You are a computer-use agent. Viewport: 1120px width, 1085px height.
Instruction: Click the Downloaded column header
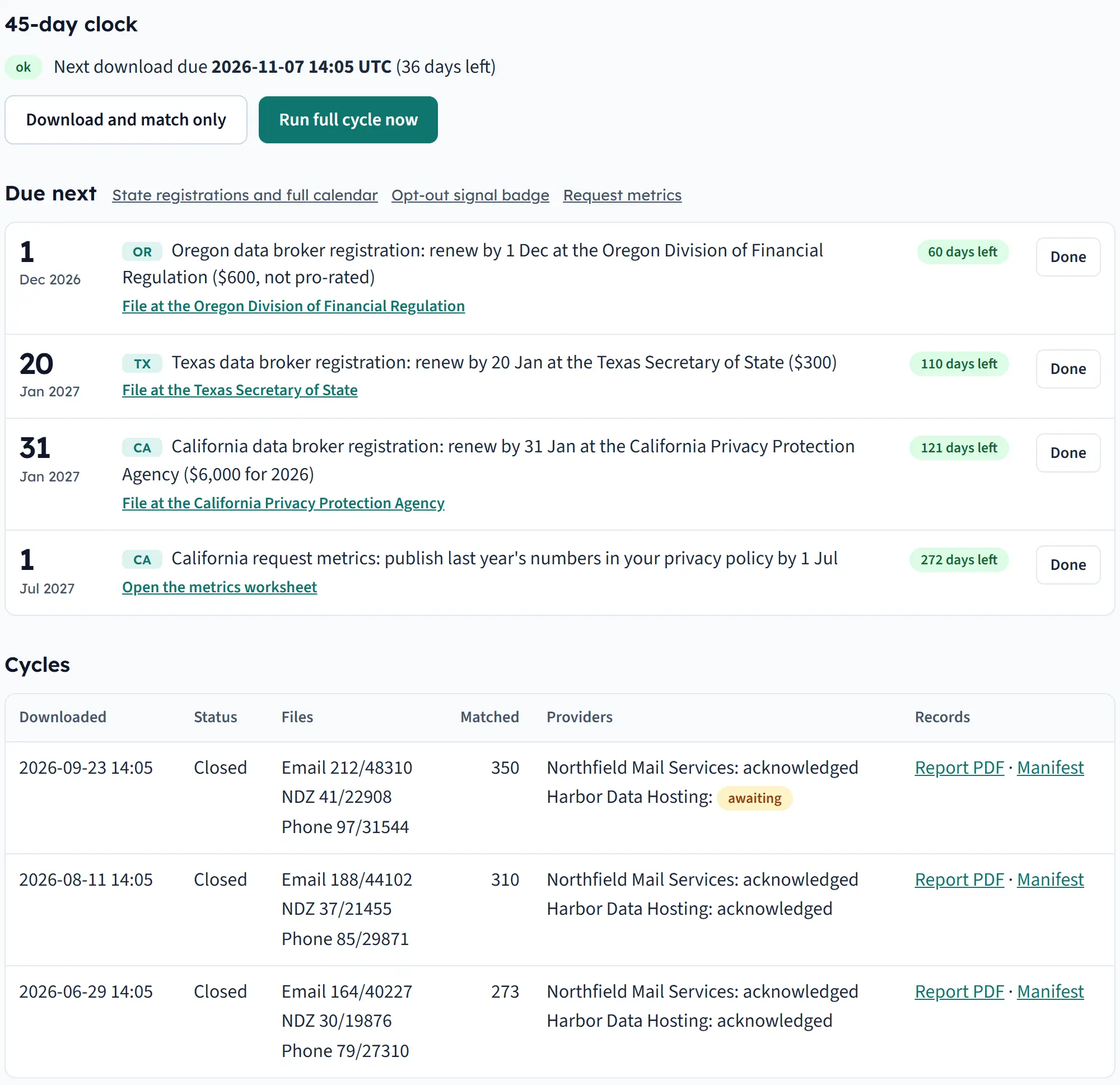(63, 717)
